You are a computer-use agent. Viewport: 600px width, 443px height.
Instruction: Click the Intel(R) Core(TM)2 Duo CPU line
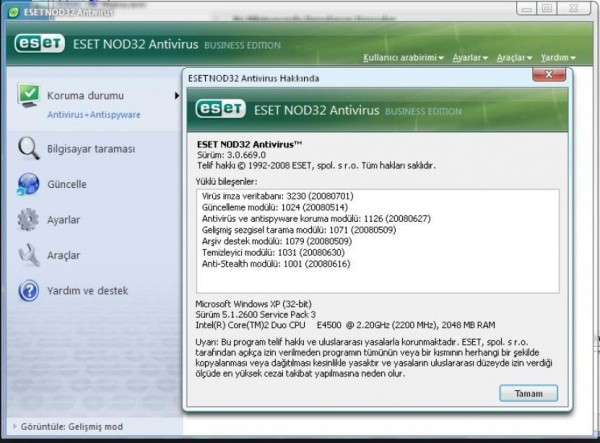345,325
